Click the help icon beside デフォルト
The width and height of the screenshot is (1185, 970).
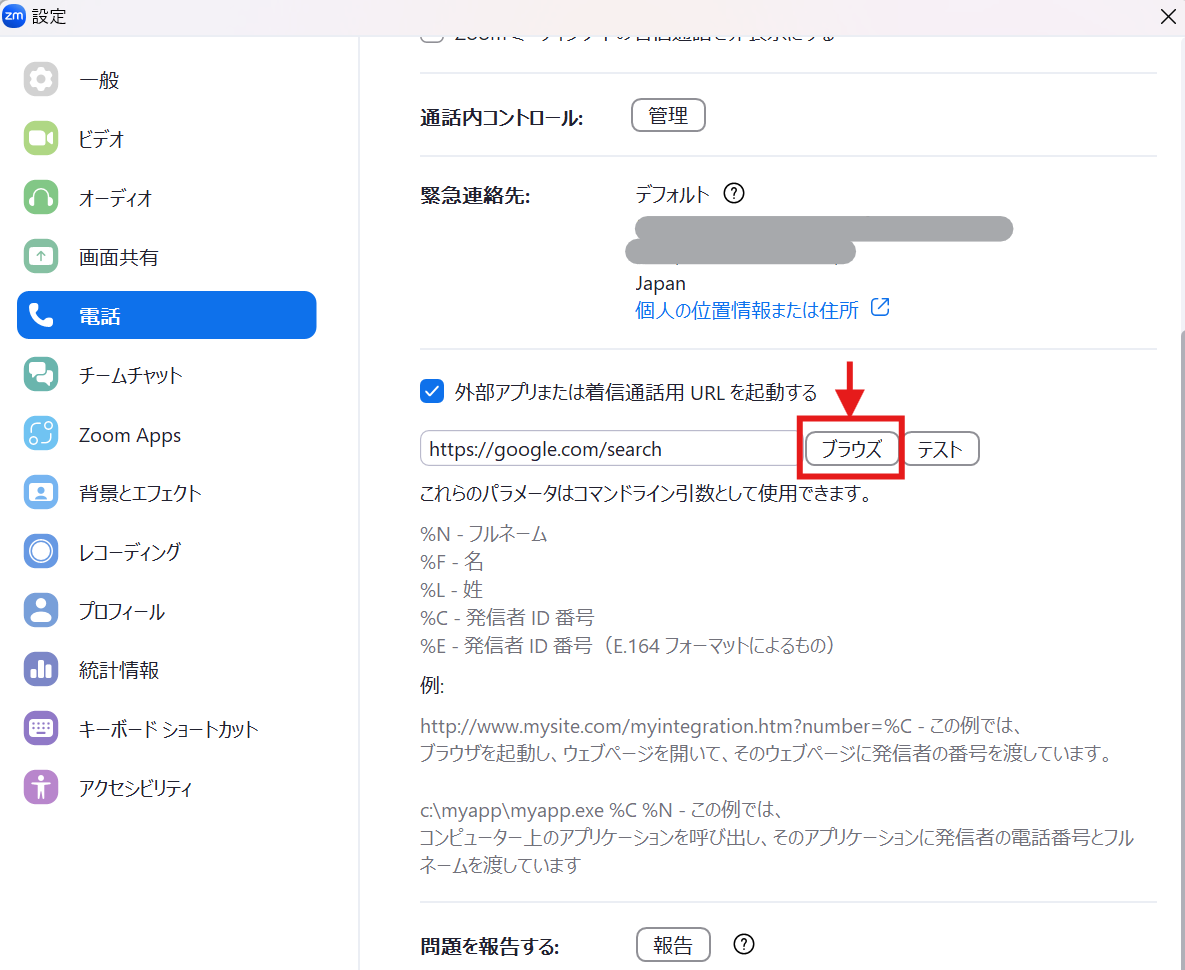click(x=734, y=193)
